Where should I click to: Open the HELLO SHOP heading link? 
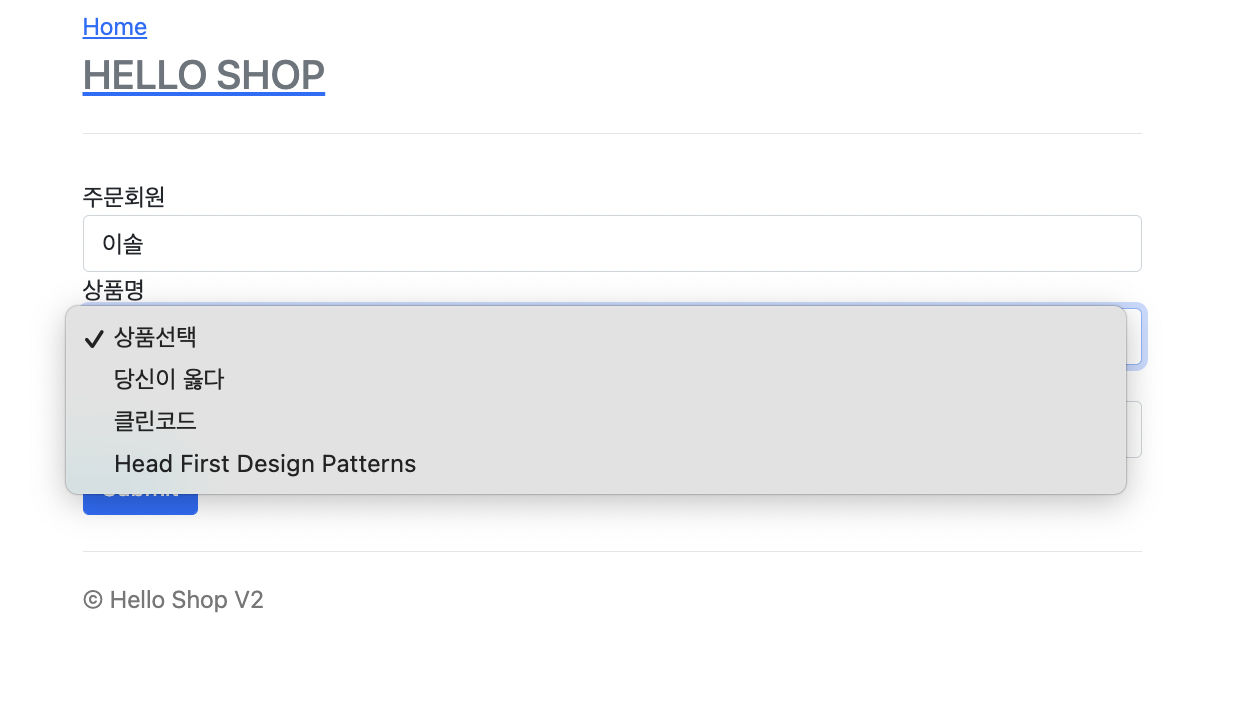[x=204, y=75]
